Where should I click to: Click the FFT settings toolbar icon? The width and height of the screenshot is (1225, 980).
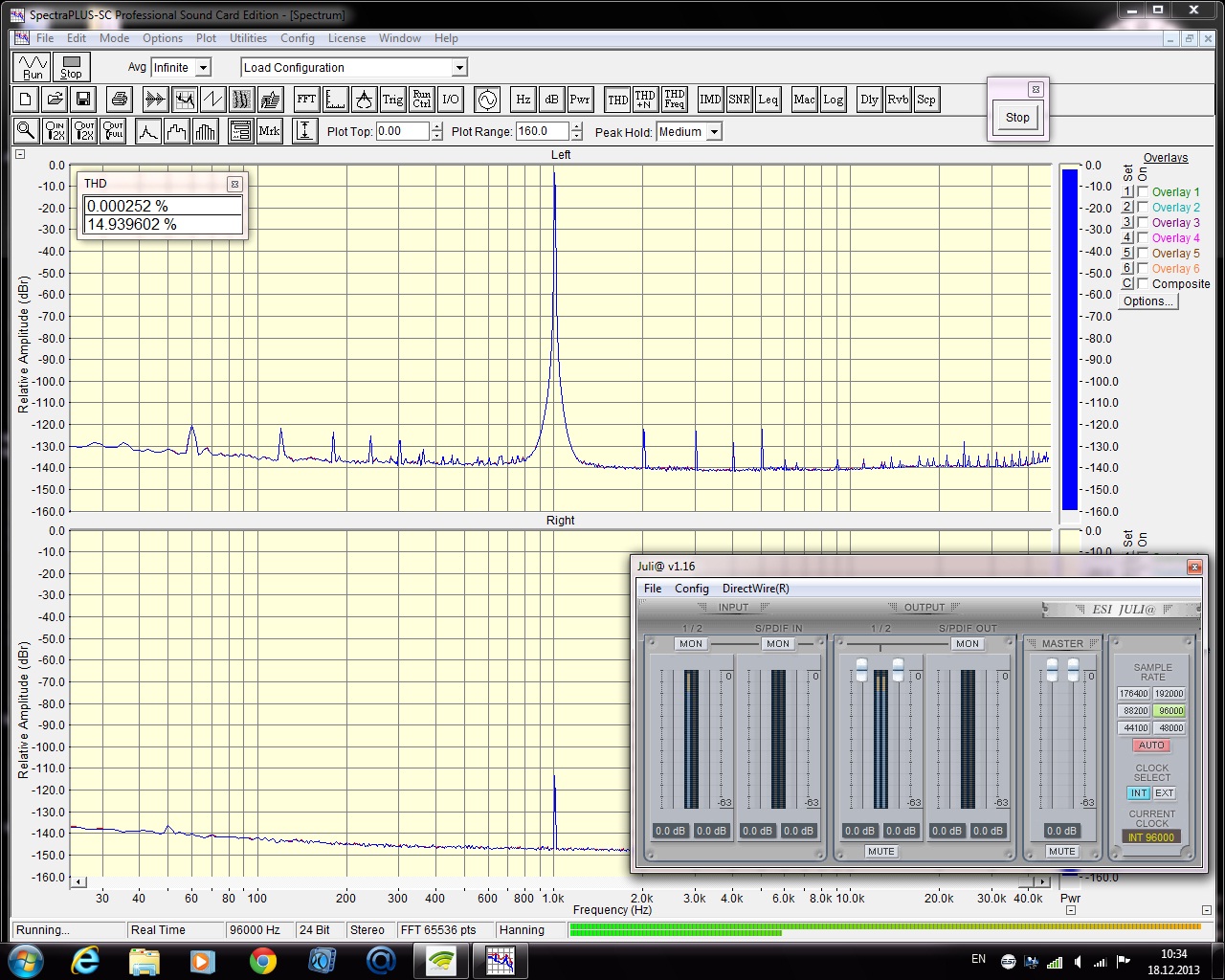click(306, 100)
